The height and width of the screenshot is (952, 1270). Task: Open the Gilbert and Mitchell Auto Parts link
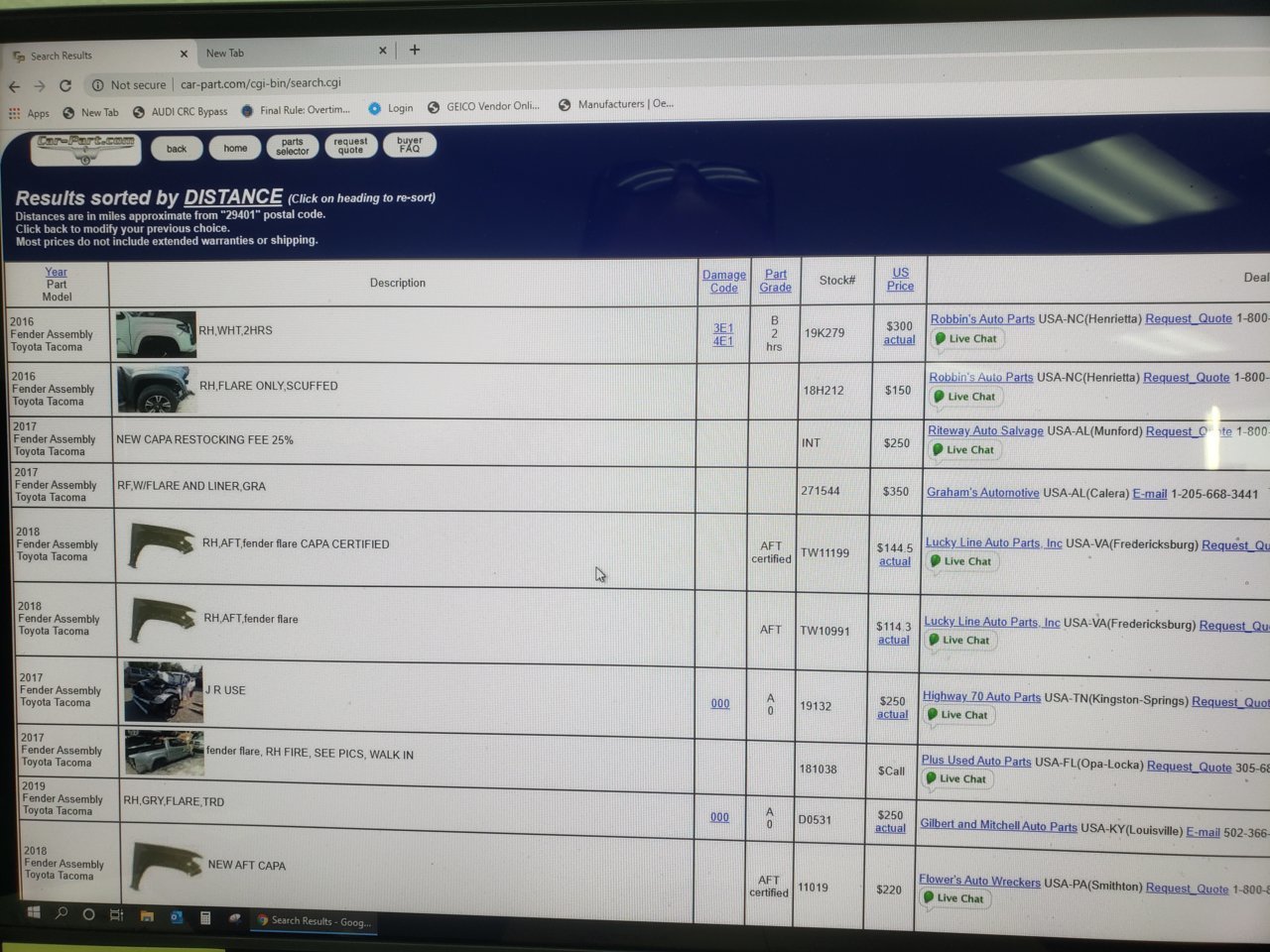click(x=998, y=825)
